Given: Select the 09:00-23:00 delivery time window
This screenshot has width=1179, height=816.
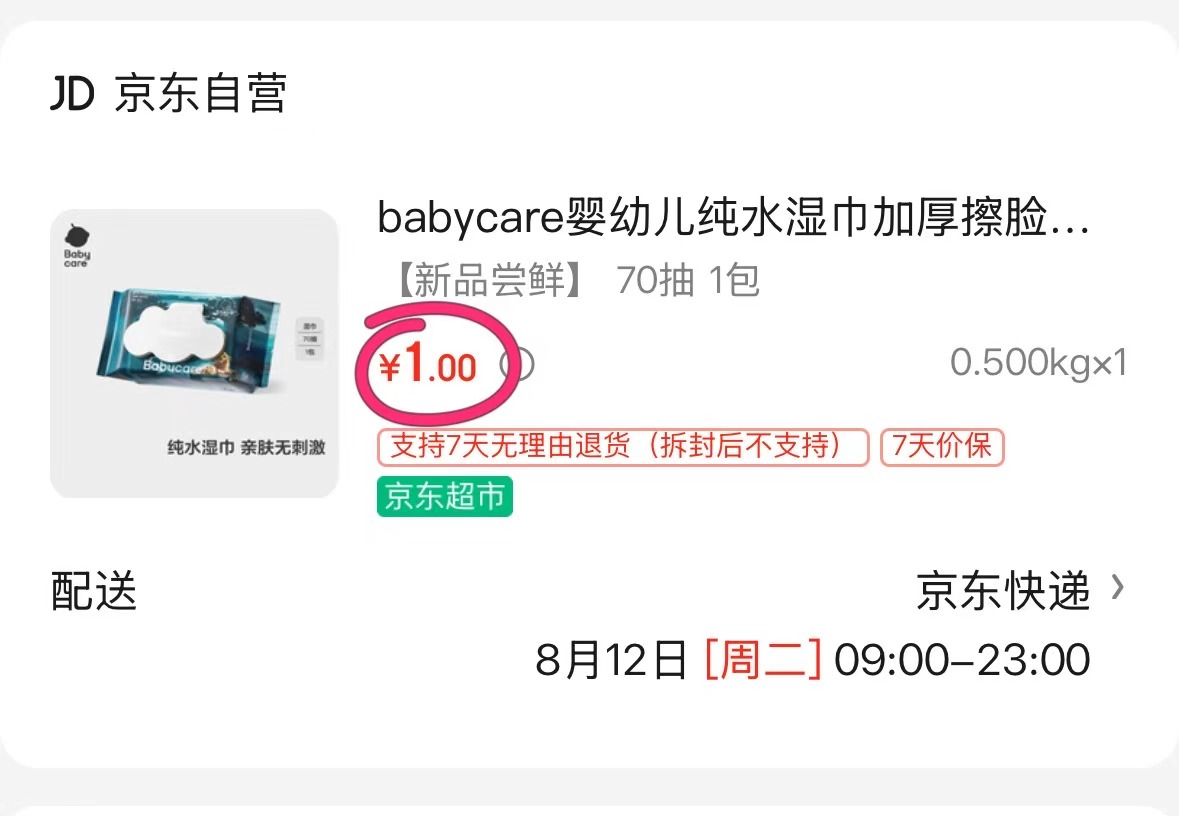Looking at the screenshot, I should click(x=962, y=660).
